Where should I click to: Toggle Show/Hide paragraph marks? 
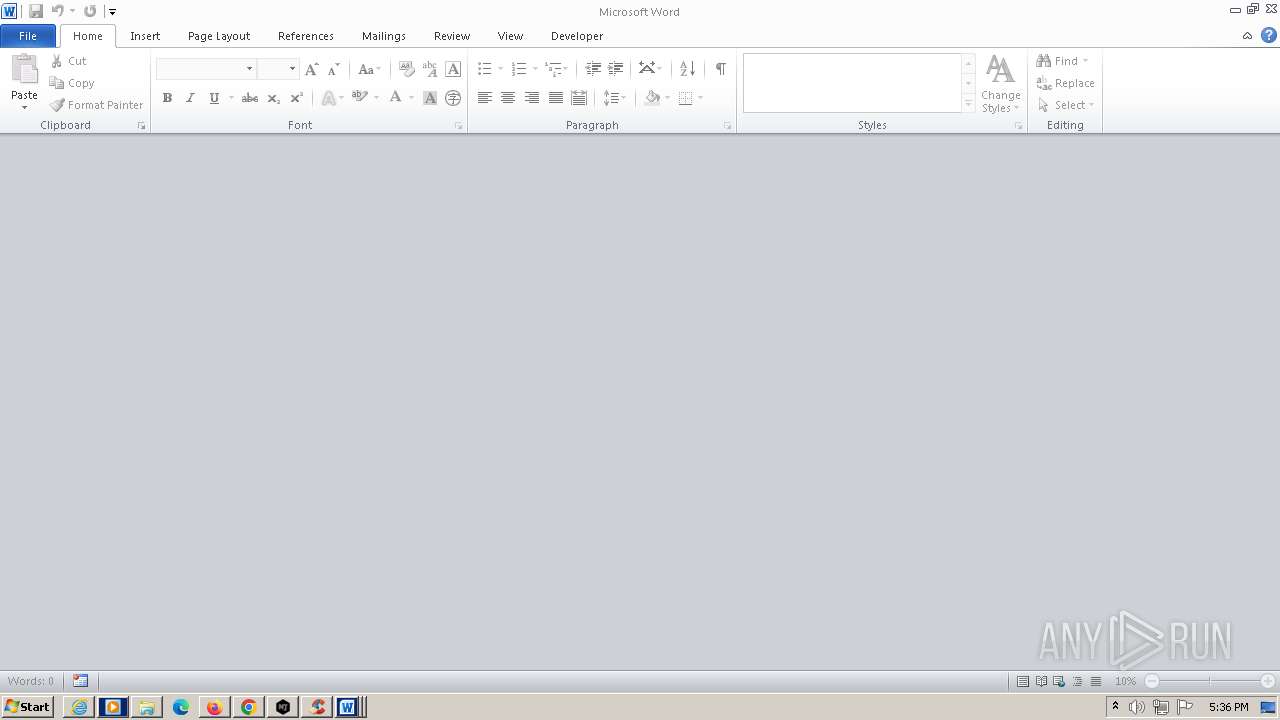[x=720, y=69]
